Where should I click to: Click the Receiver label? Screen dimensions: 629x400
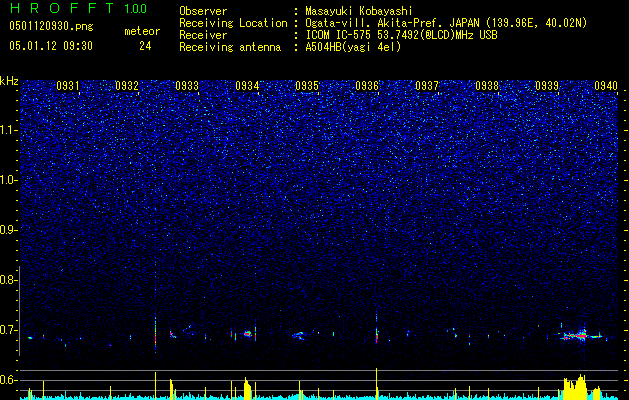pyautogui.click(x=203, y=35)
